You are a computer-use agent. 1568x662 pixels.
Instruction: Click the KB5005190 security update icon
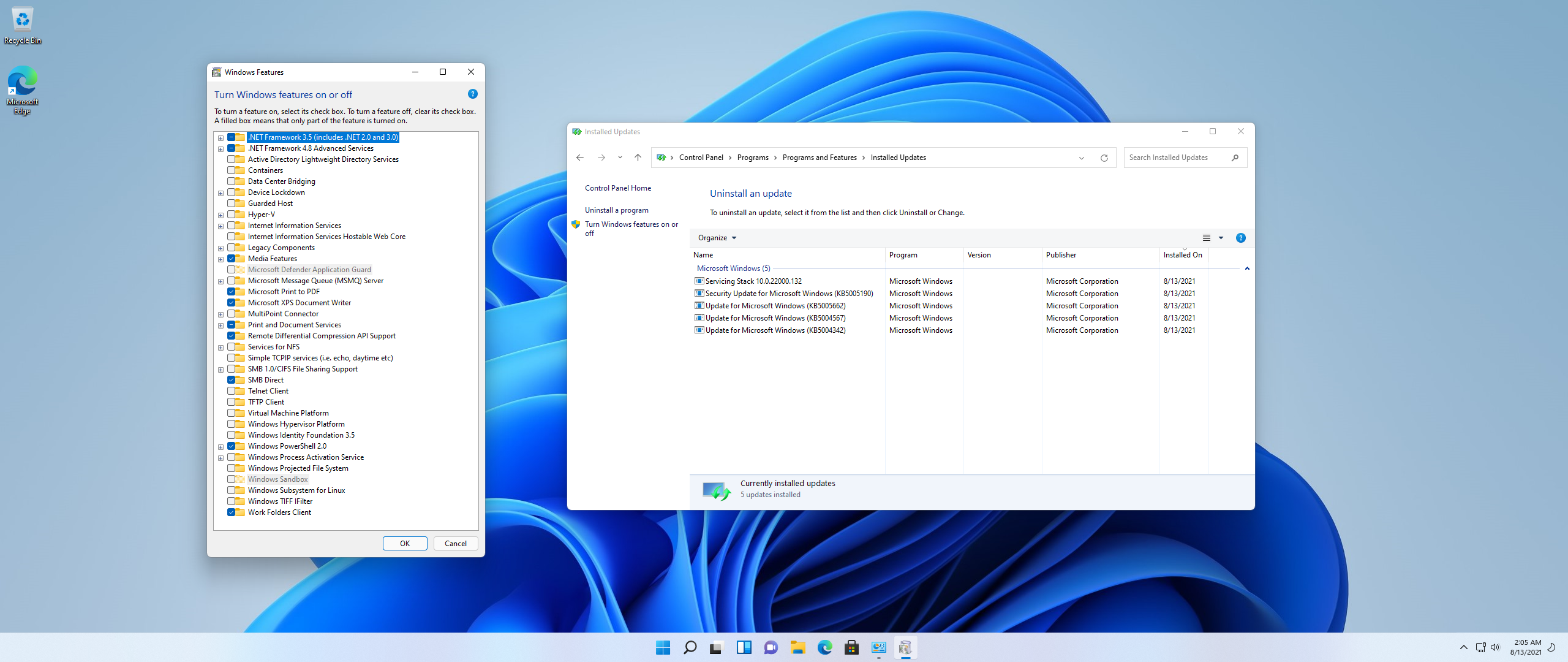[699, 293]
